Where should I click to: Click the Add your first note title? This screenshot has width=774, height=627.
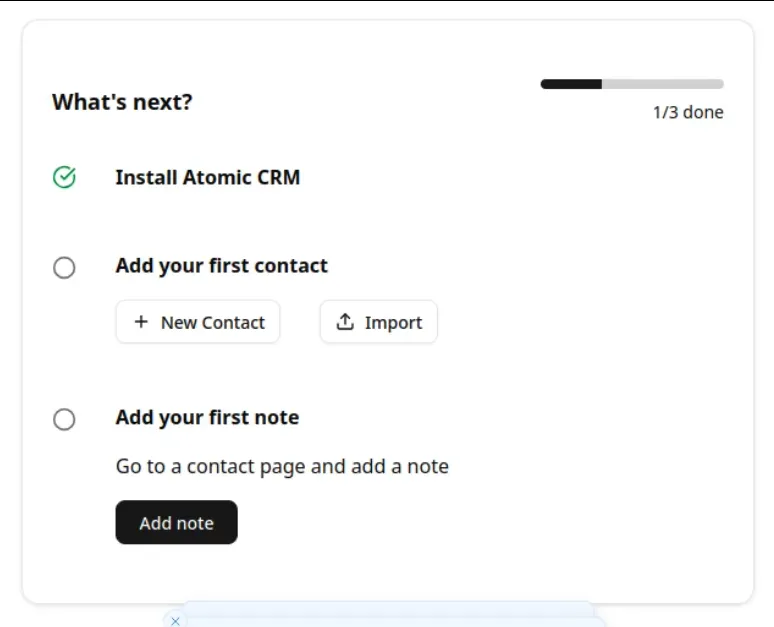click(207, 418)
